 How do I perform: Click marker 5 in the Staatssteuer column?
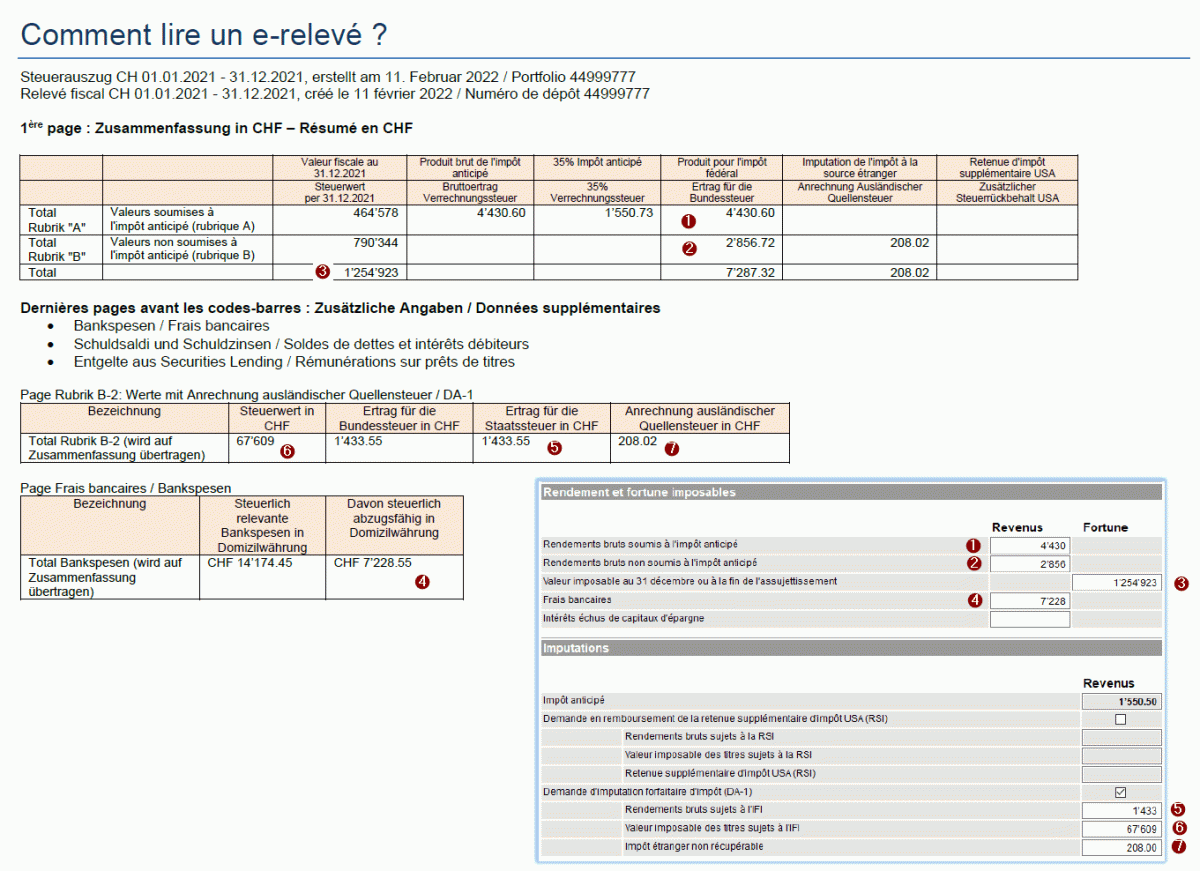click(555, 449)
